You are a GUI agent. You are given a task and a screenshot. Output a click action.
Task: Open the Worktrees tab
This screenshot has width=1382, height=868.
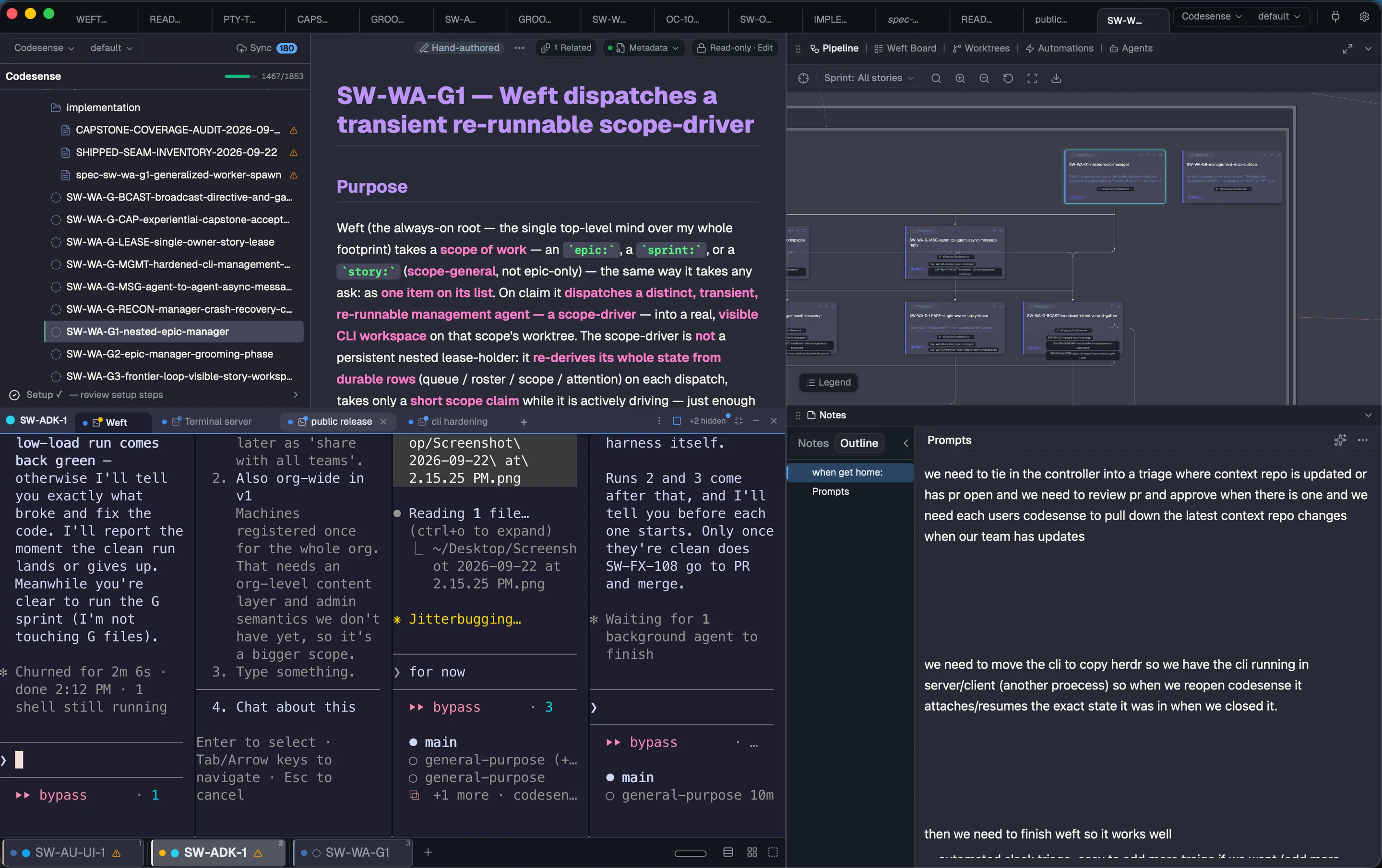981,49
